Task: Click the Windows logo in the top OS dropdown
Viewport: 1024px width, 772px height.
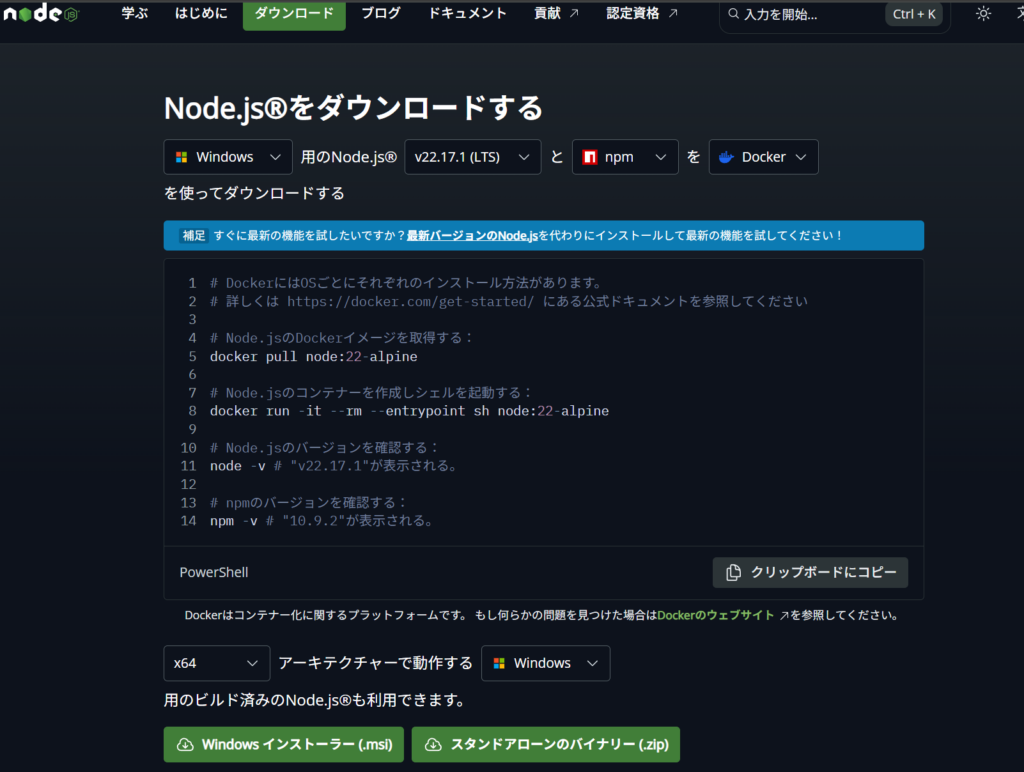Action: click(182, 157)
